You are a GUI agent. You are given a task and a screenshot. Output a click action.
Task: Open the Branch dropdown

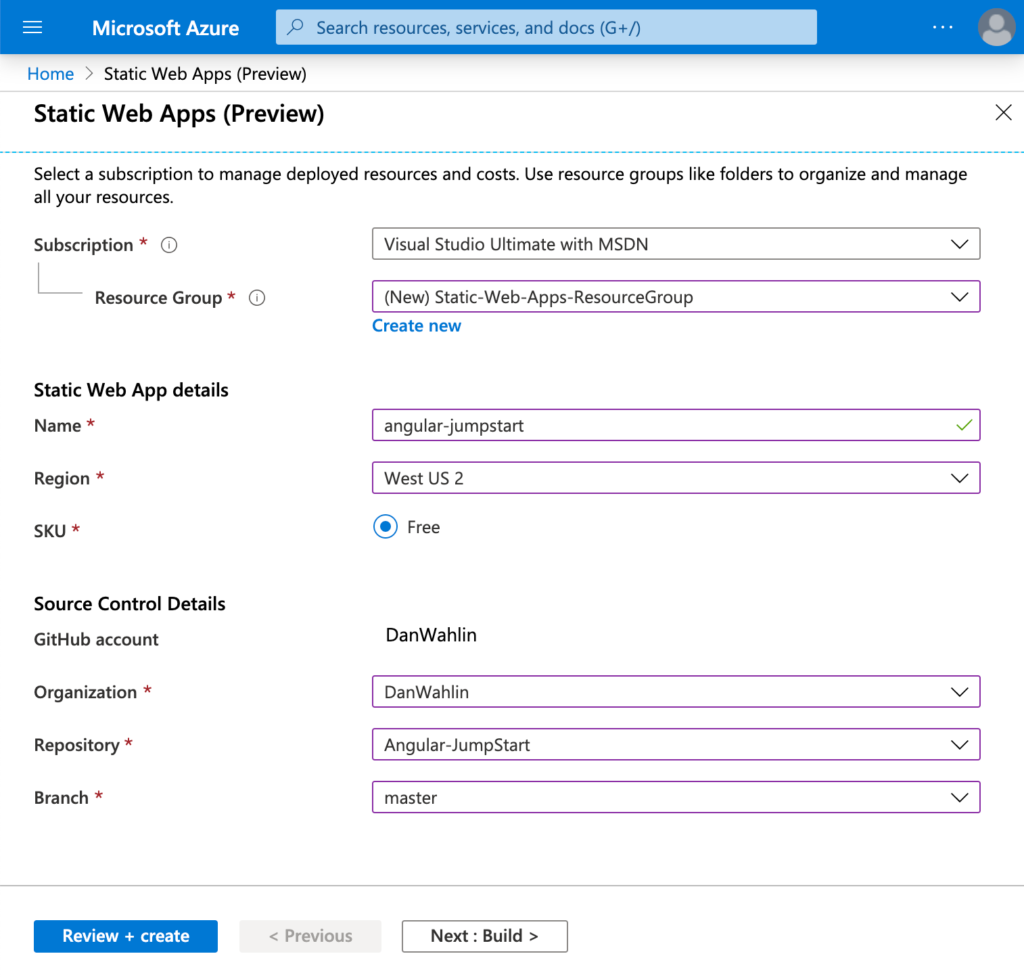pos(676,797)
